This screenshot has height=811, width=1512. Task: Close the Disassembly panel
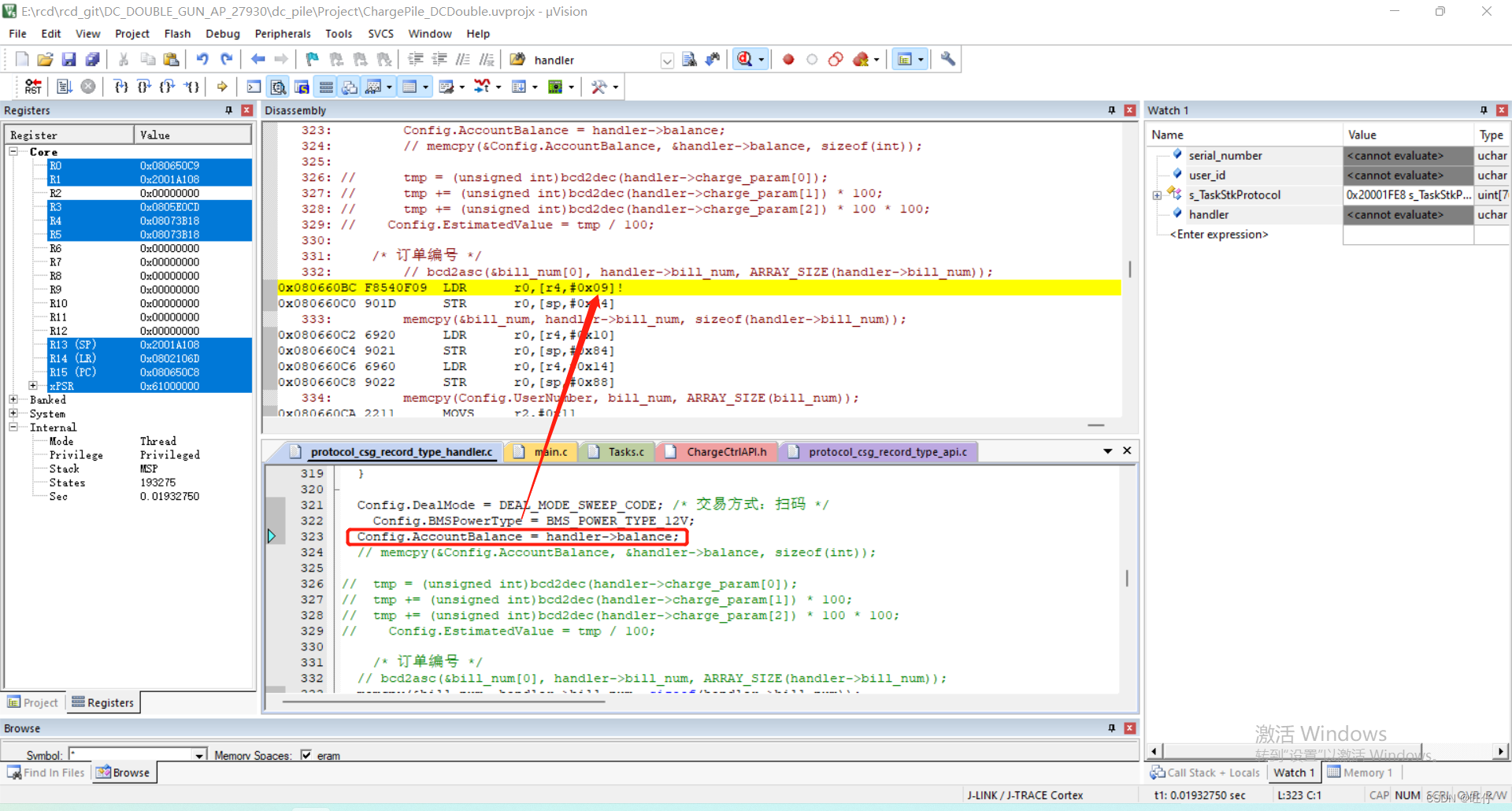pos(1130,110)
